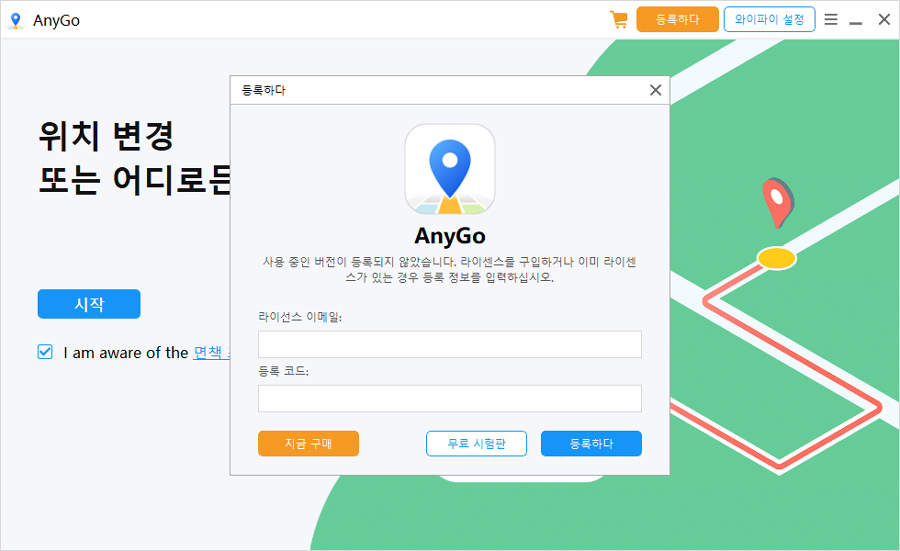Click the AnyGo logo in title bar

tap(15, 20)
